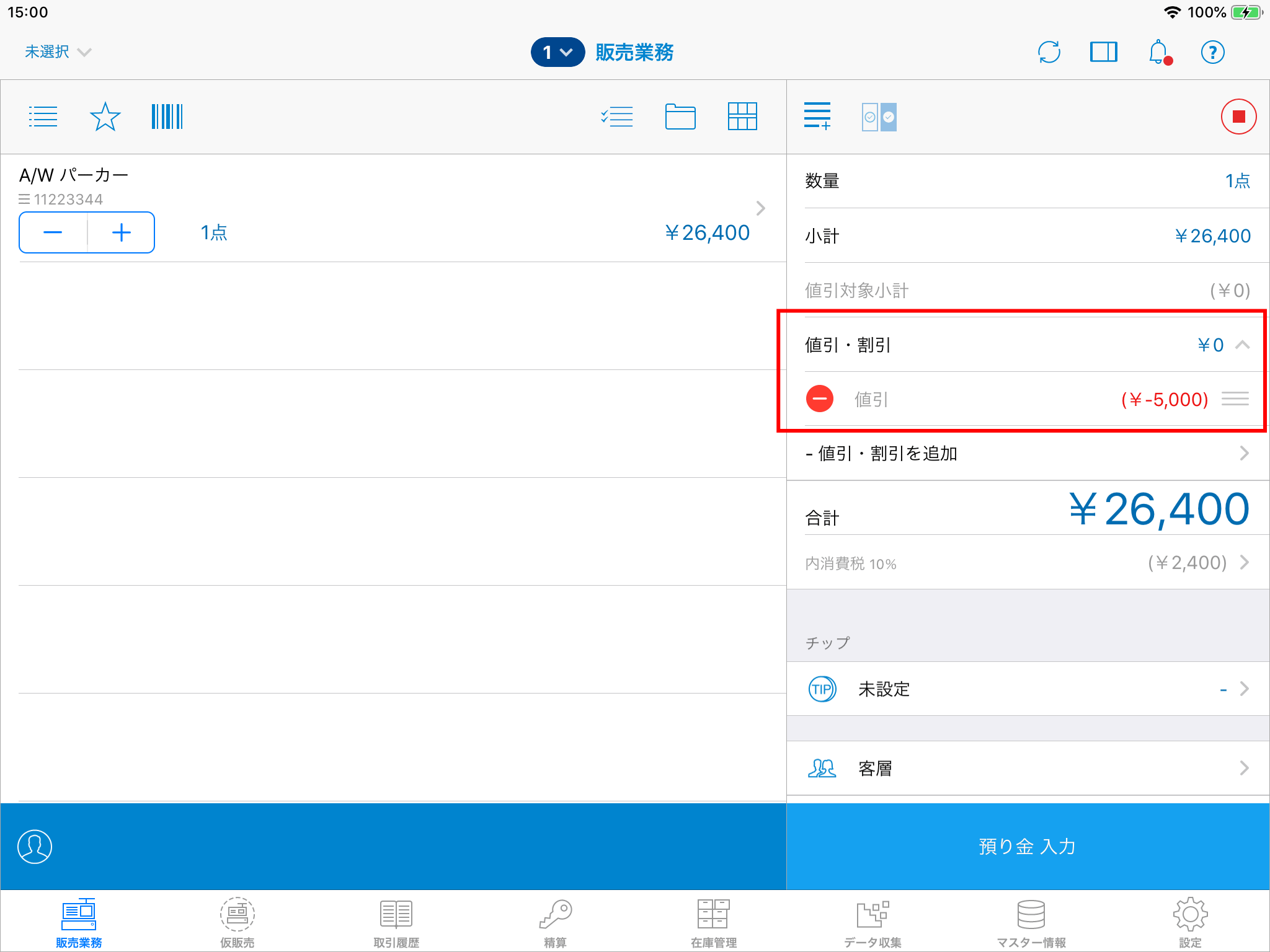1270x952 pixels.
Task: Switch to barcode scan mode
Action: click(167, 117)
